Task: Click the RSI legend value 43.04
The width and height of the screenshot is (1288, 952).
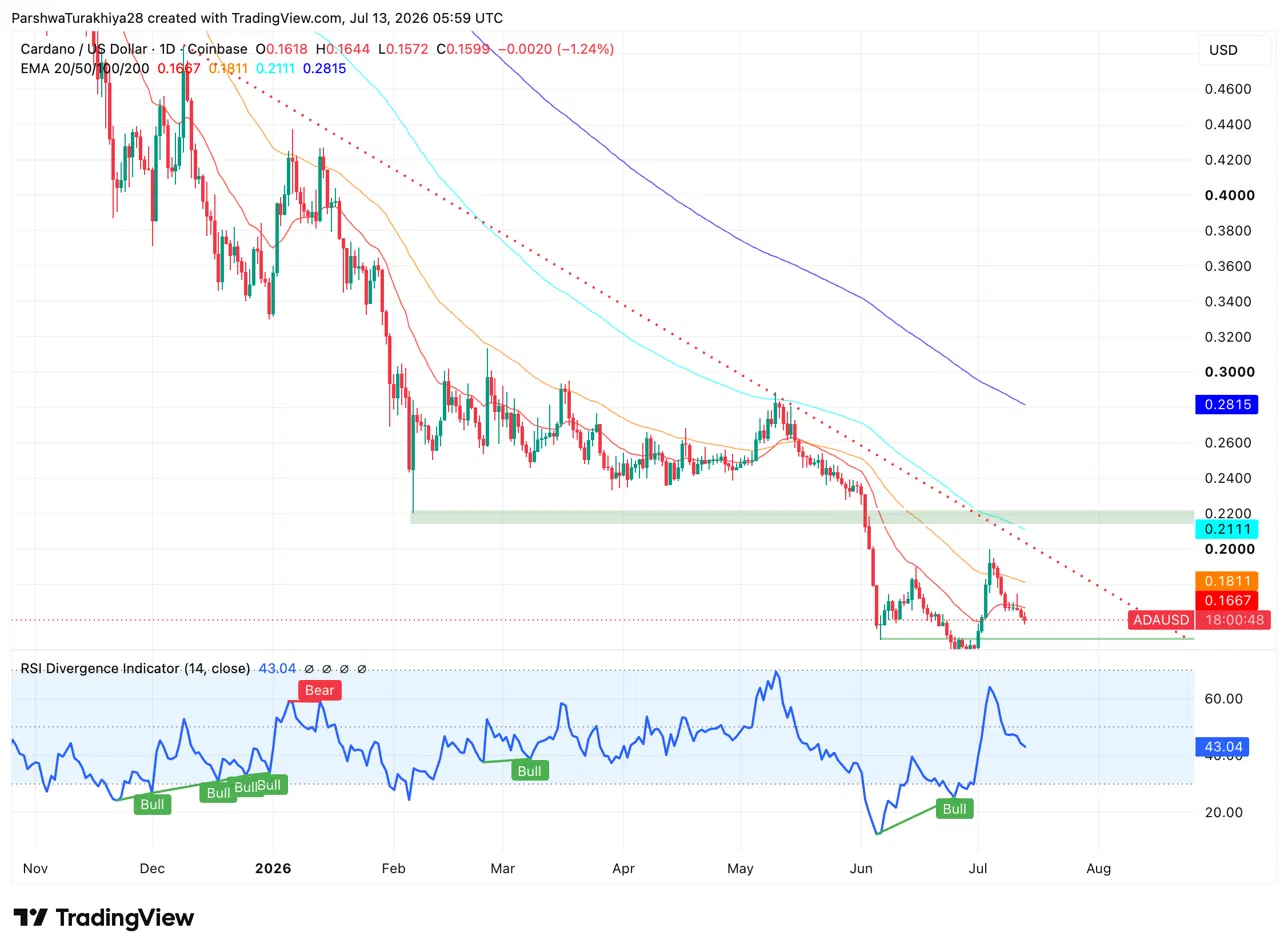Action: pyautogui.click(x=276, y=668)
